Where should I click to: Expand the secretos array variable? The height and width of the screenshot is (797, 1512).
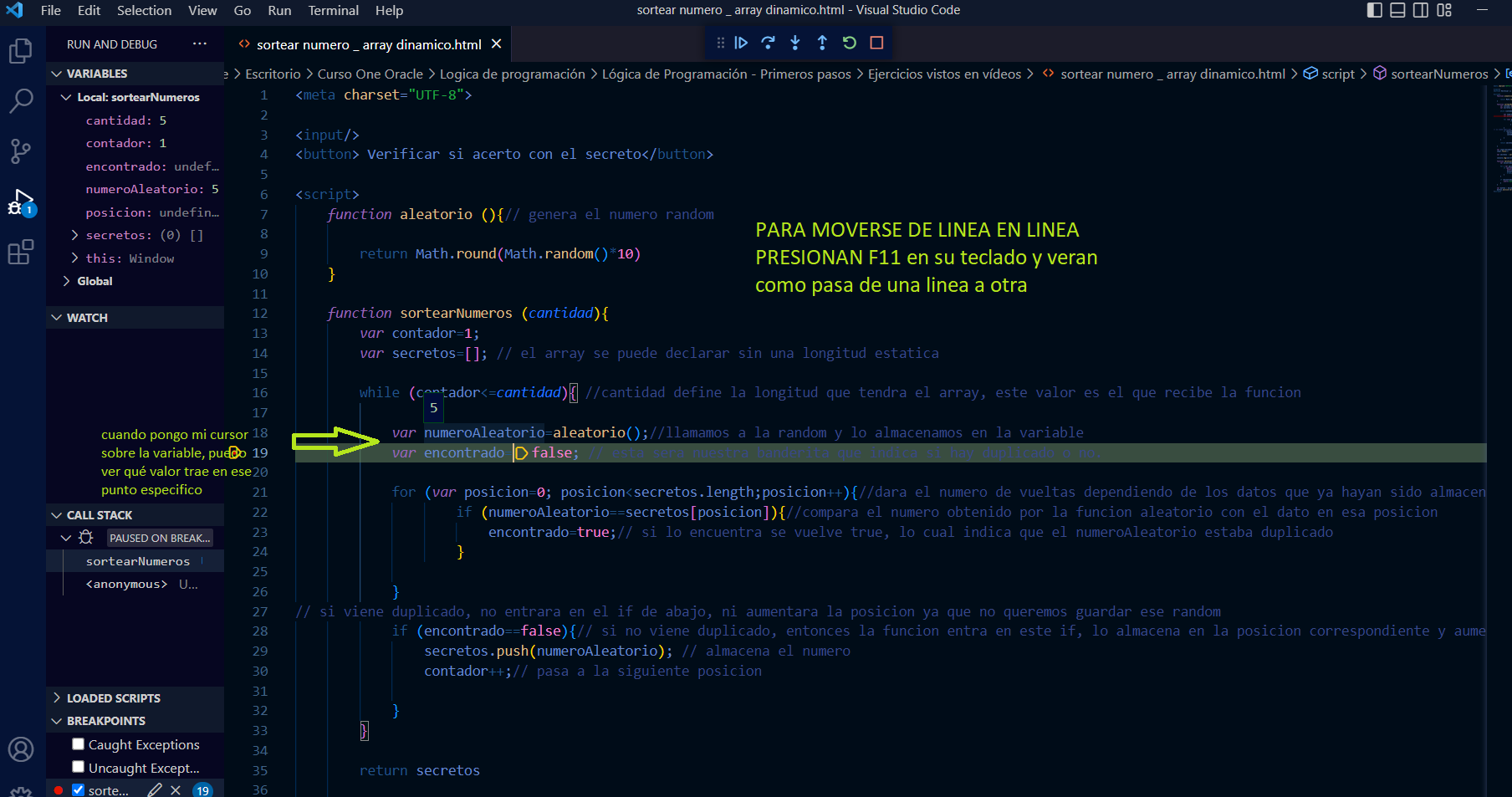(x=74, y=235)
